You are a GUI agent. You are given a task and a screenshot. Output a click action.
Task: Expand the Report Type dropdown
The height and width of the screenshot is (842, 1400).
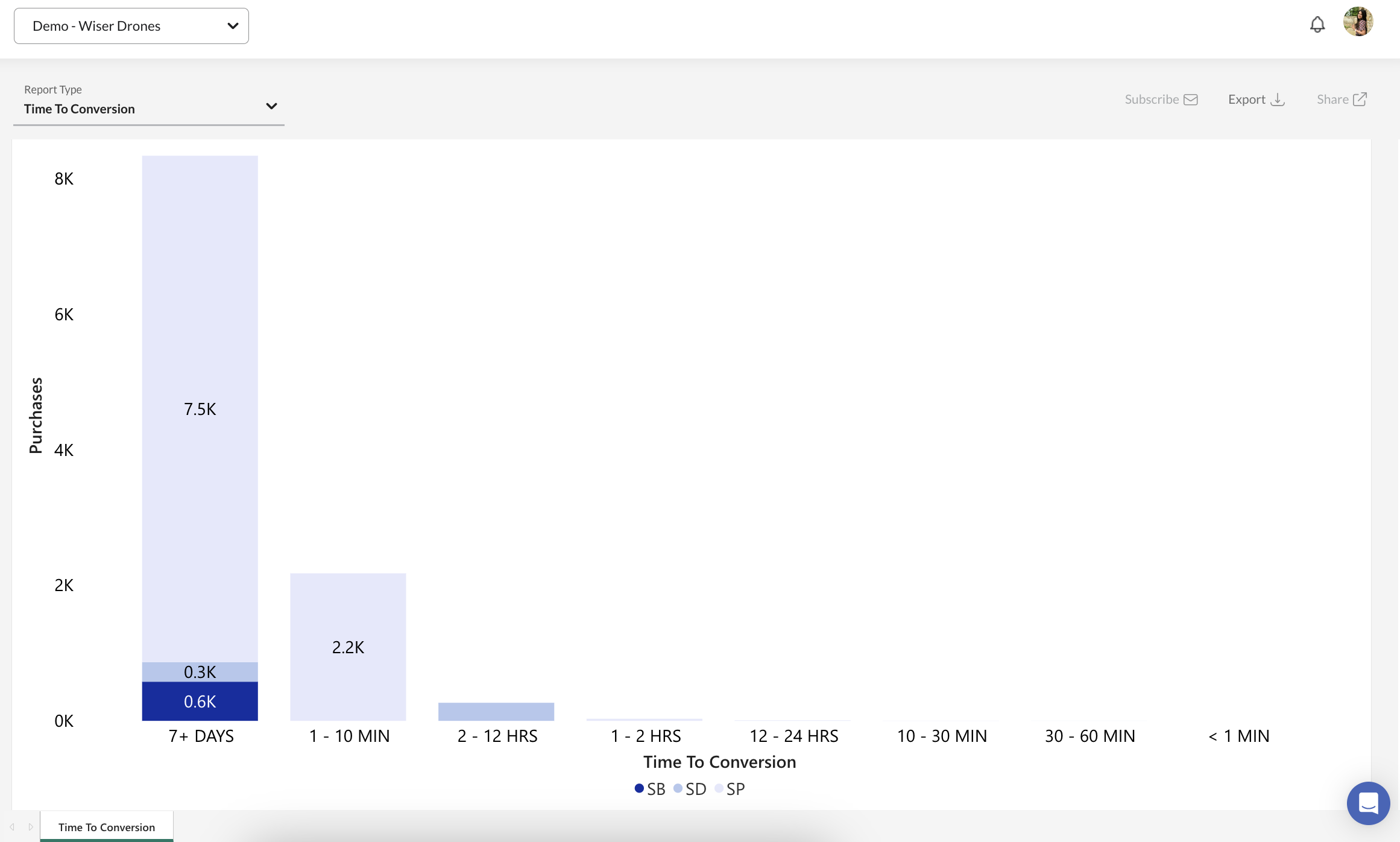click(148, 102)
